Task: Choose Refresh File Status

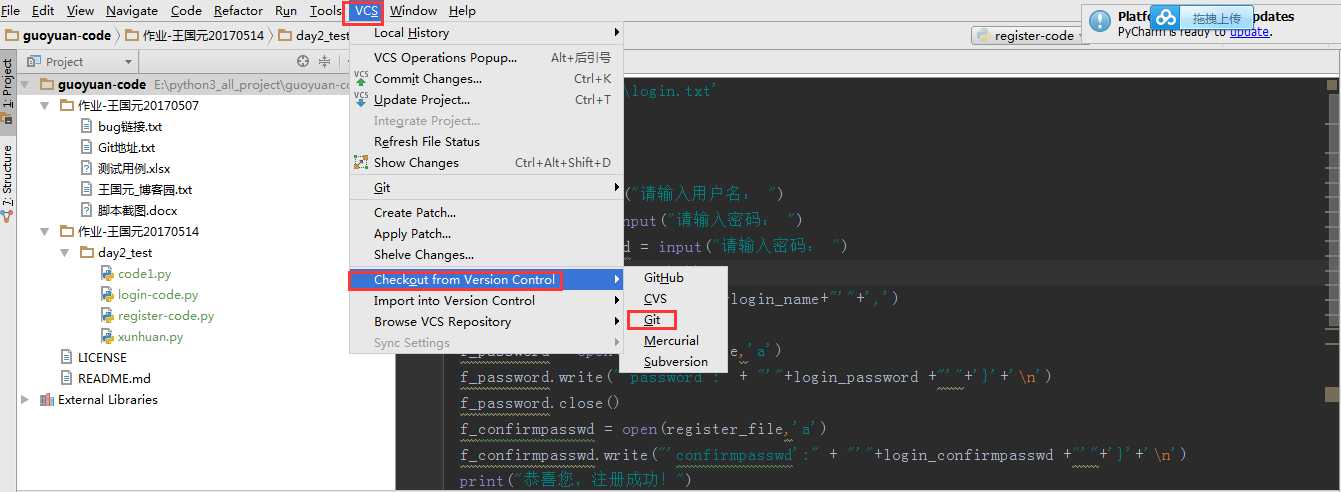Action: coord(486,141)
